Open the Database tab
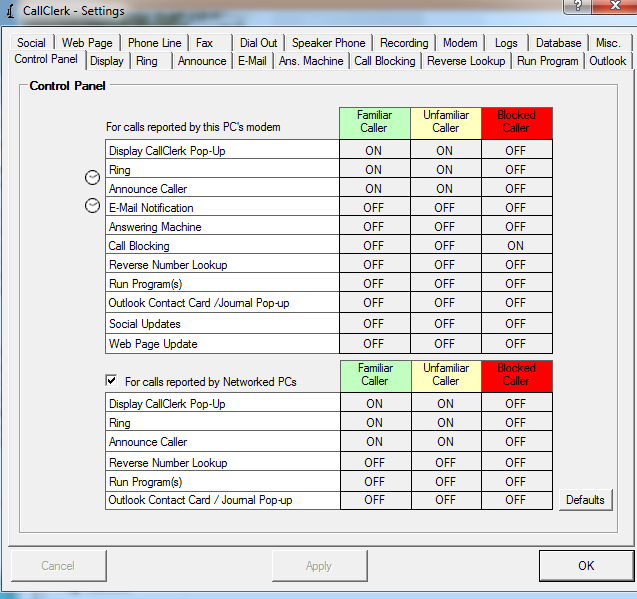This screenshot has height=599, width=637. [x=558, y=43]
